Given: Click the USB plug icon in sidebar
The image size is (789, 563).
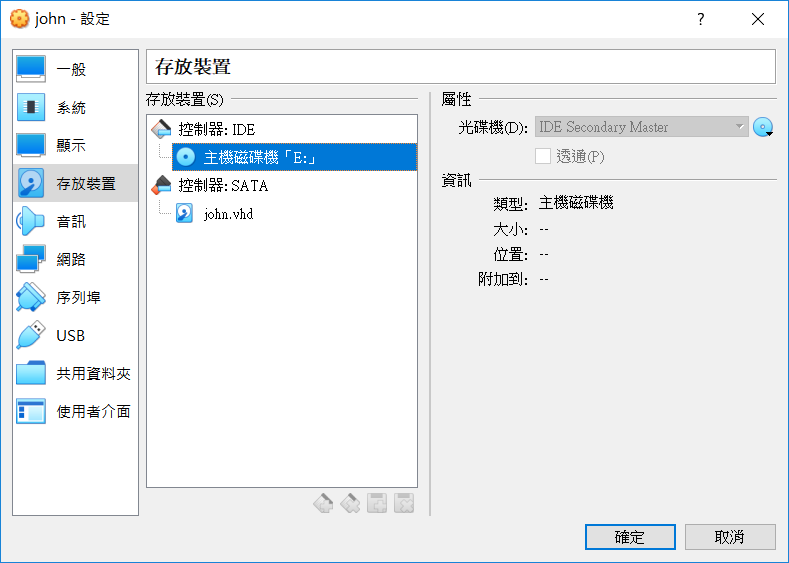Looking at the screenshot, I should [x=31, y=335].
